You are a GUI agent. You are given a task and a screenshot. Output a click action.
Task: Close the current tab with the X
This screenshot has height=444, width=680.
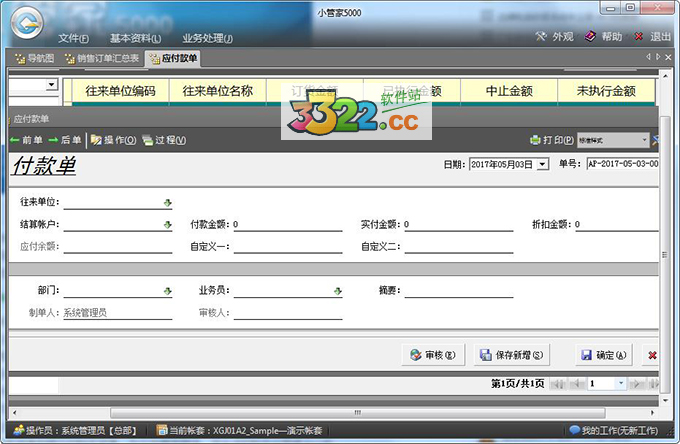pyautogui.click(x=668, y=57)
